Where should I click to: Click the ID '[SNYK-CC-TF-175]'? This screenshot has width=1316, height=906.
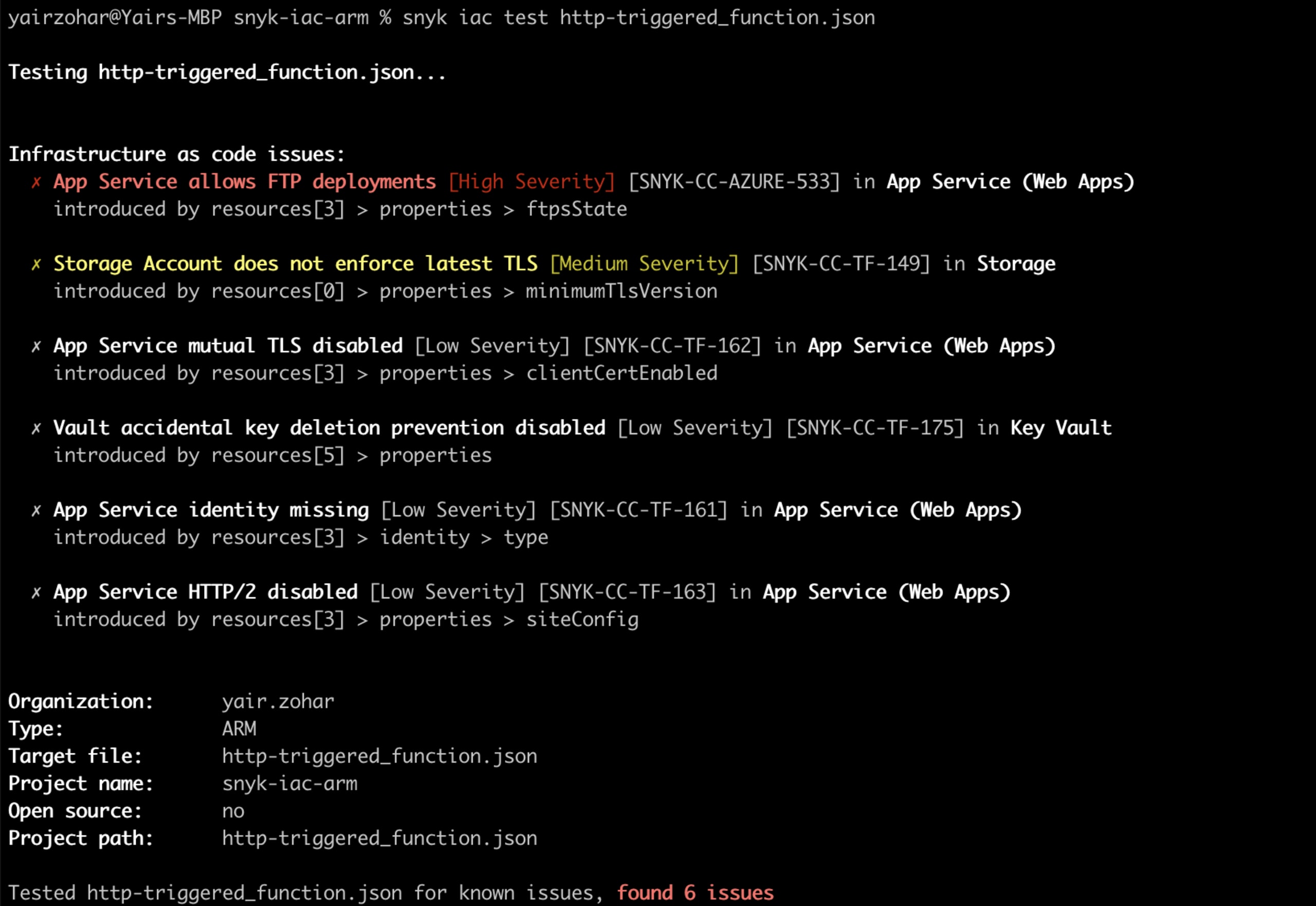pos(875,428)
